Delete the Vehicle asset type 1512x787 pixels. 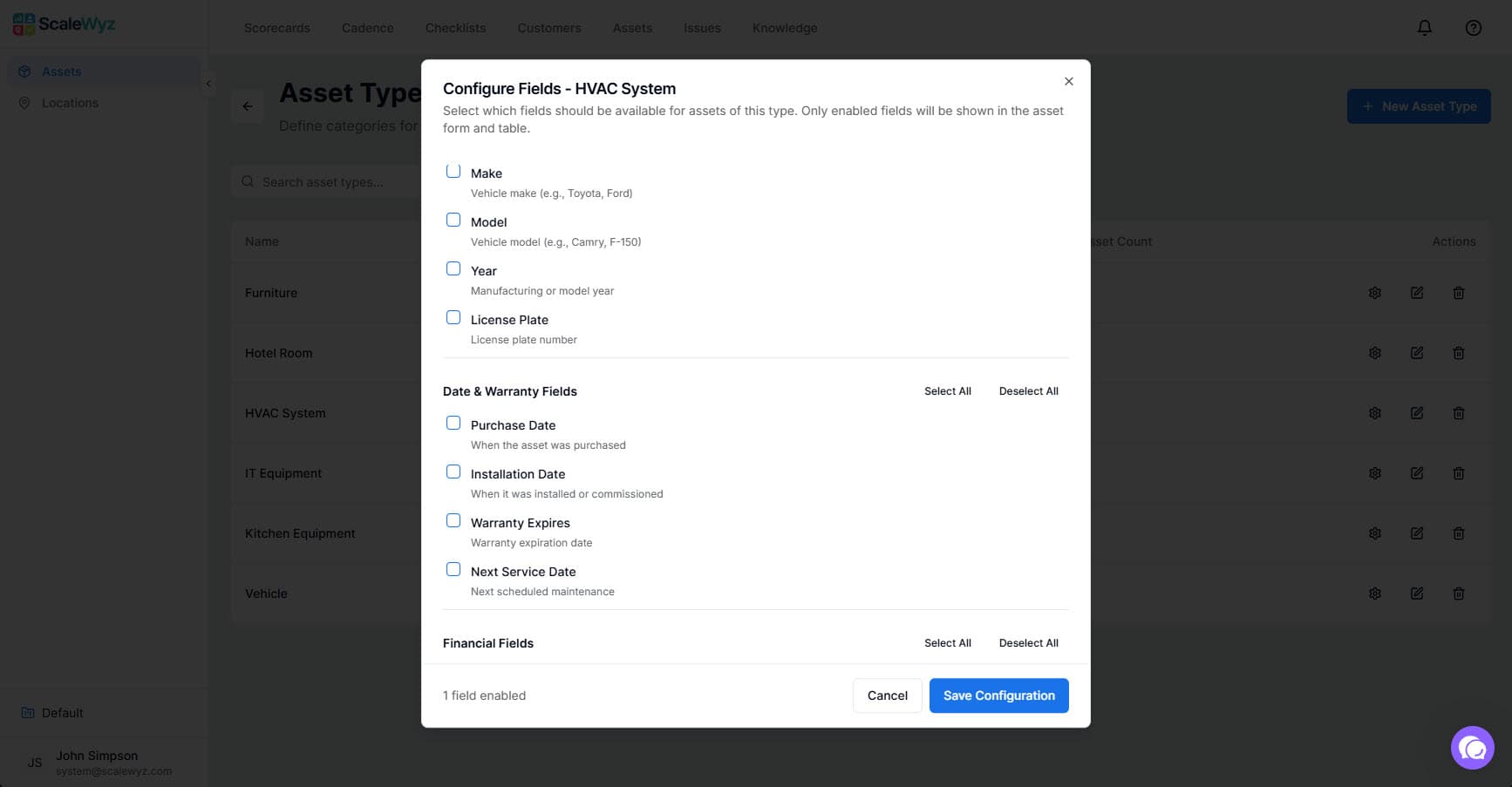(x=1459, y=594)
